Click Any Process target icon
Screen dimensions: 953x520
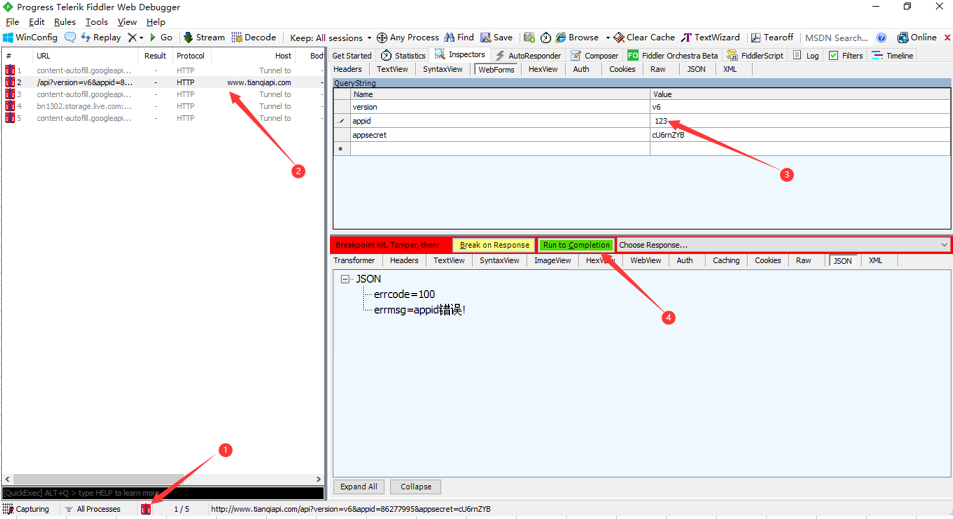pyautogui.click(x=382, y=38)
